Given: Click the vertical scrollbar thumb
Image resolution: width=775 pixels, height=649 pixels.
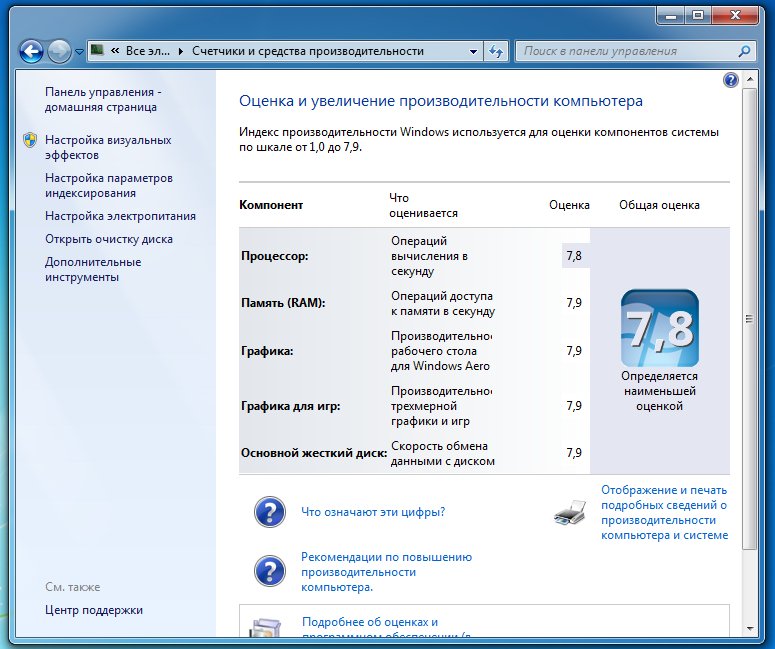Looking at the screenshot, I should coord(750,319).
